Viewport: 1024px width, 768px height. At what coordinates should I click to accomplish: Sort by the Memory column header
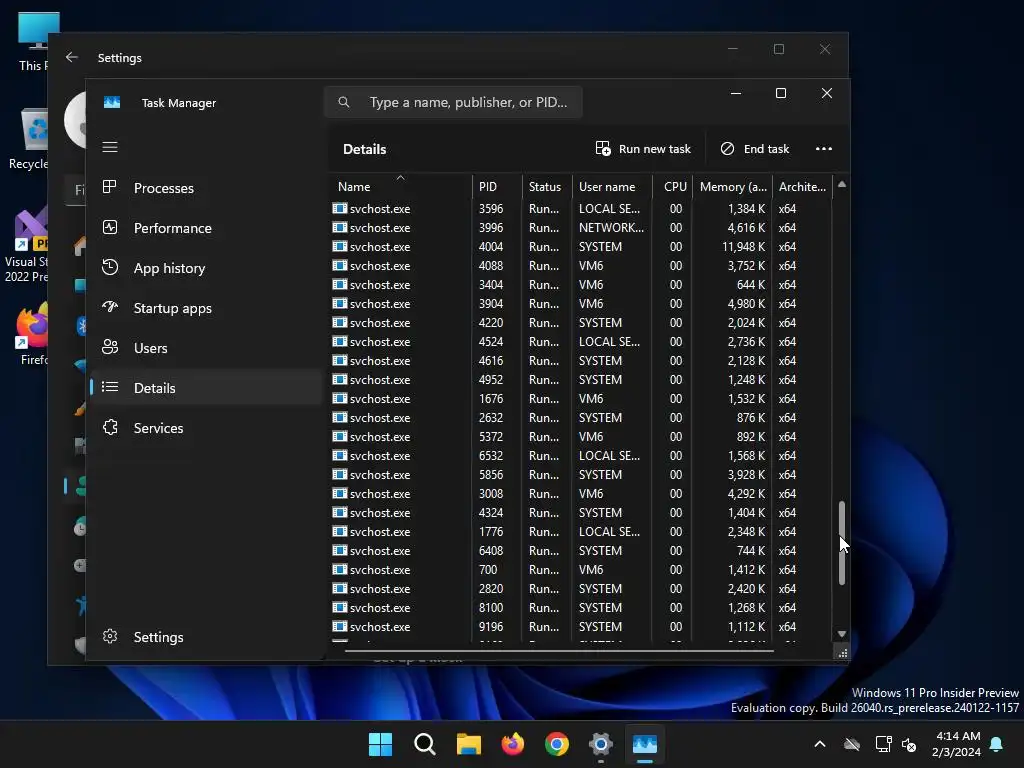coord(733,187)
